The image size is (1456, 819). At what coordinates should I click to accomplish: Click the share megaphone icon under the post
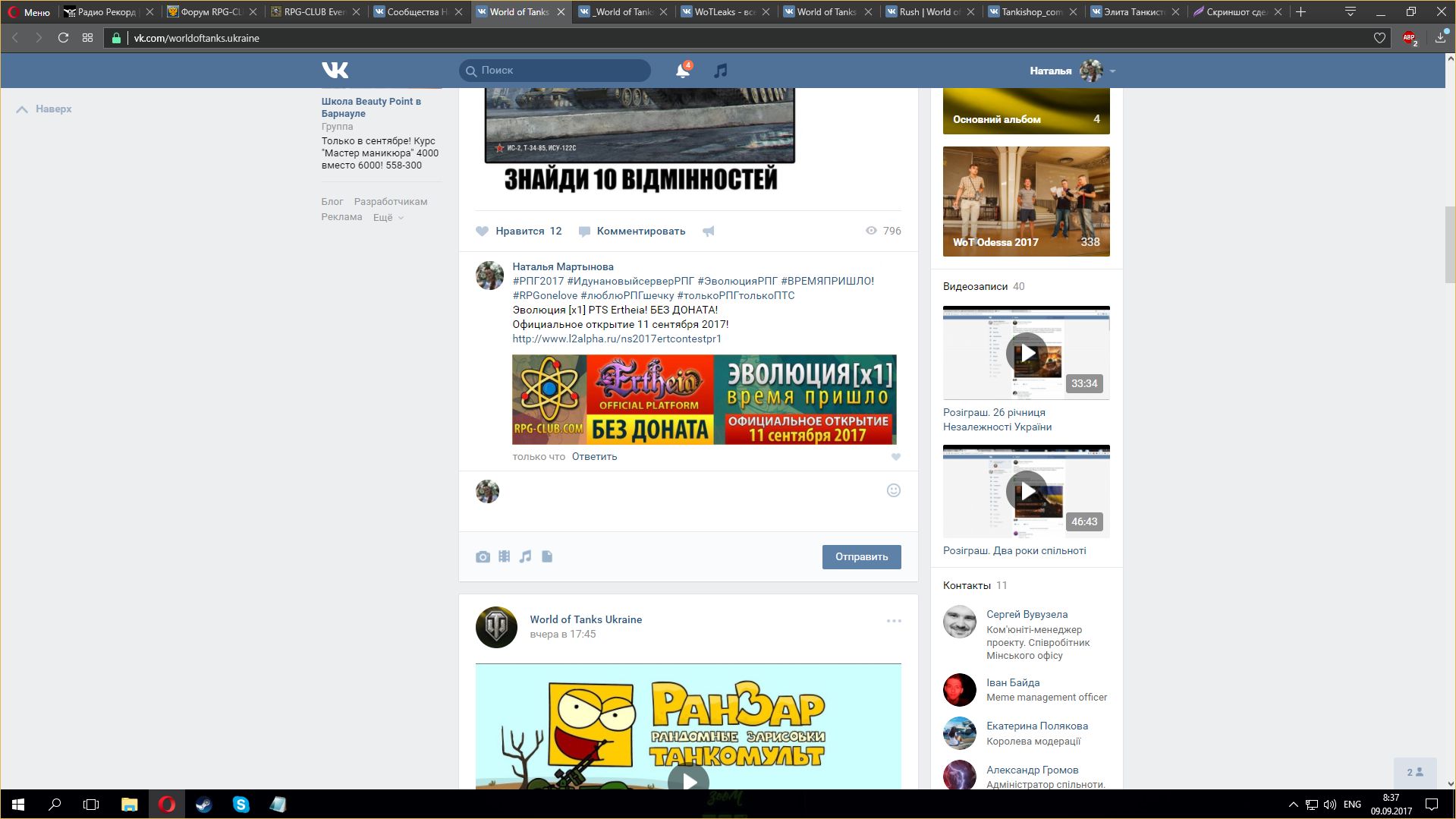coord(708,231)
